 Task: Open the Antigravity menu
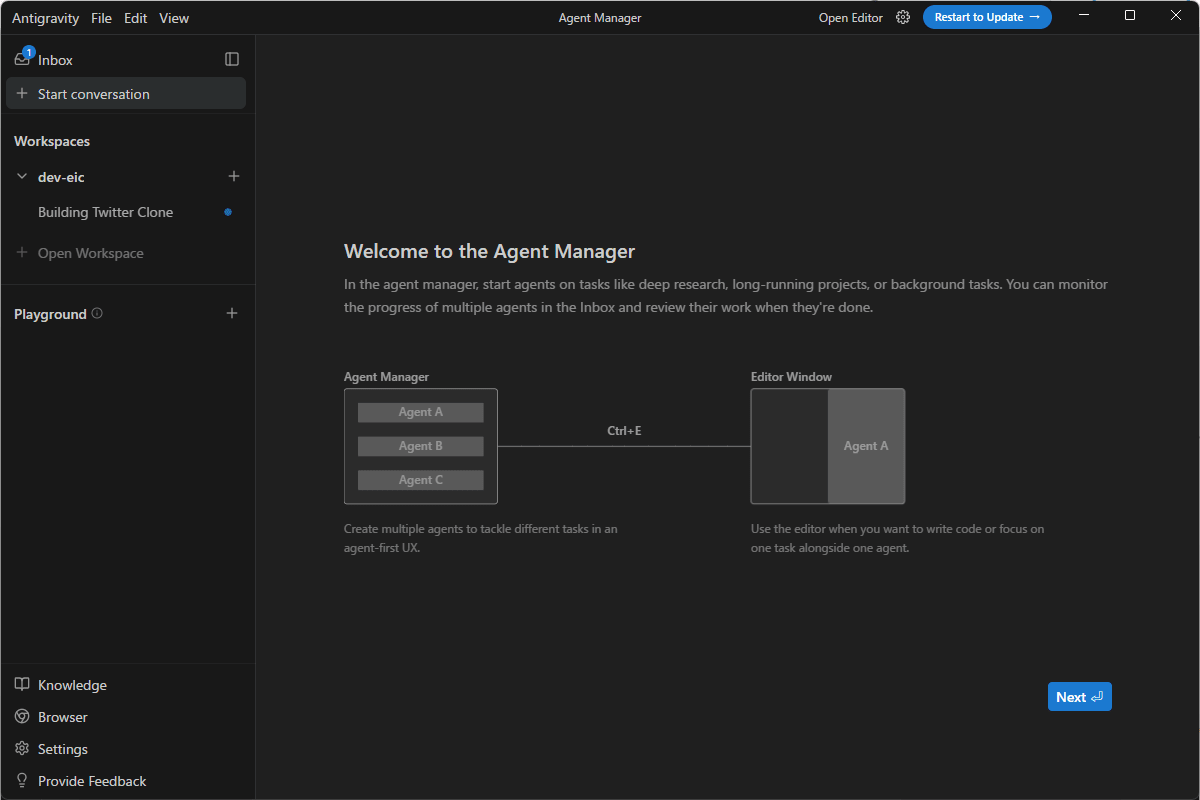pyautogui.click(x=45, y=17)
